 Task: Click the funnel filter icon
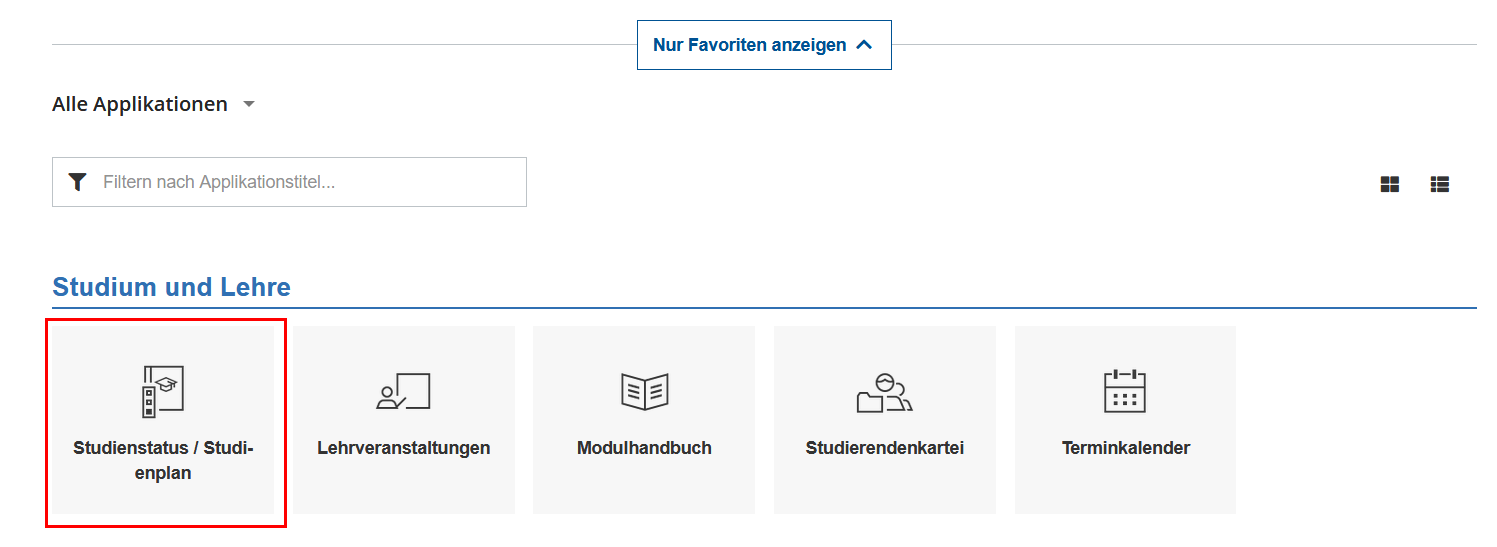pyautogui.click(x=77, y=182)
